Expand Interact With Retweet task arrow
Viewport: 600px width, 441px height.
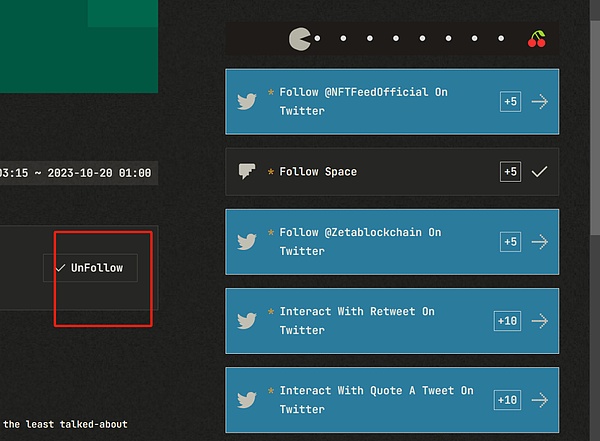coord(540,321)
